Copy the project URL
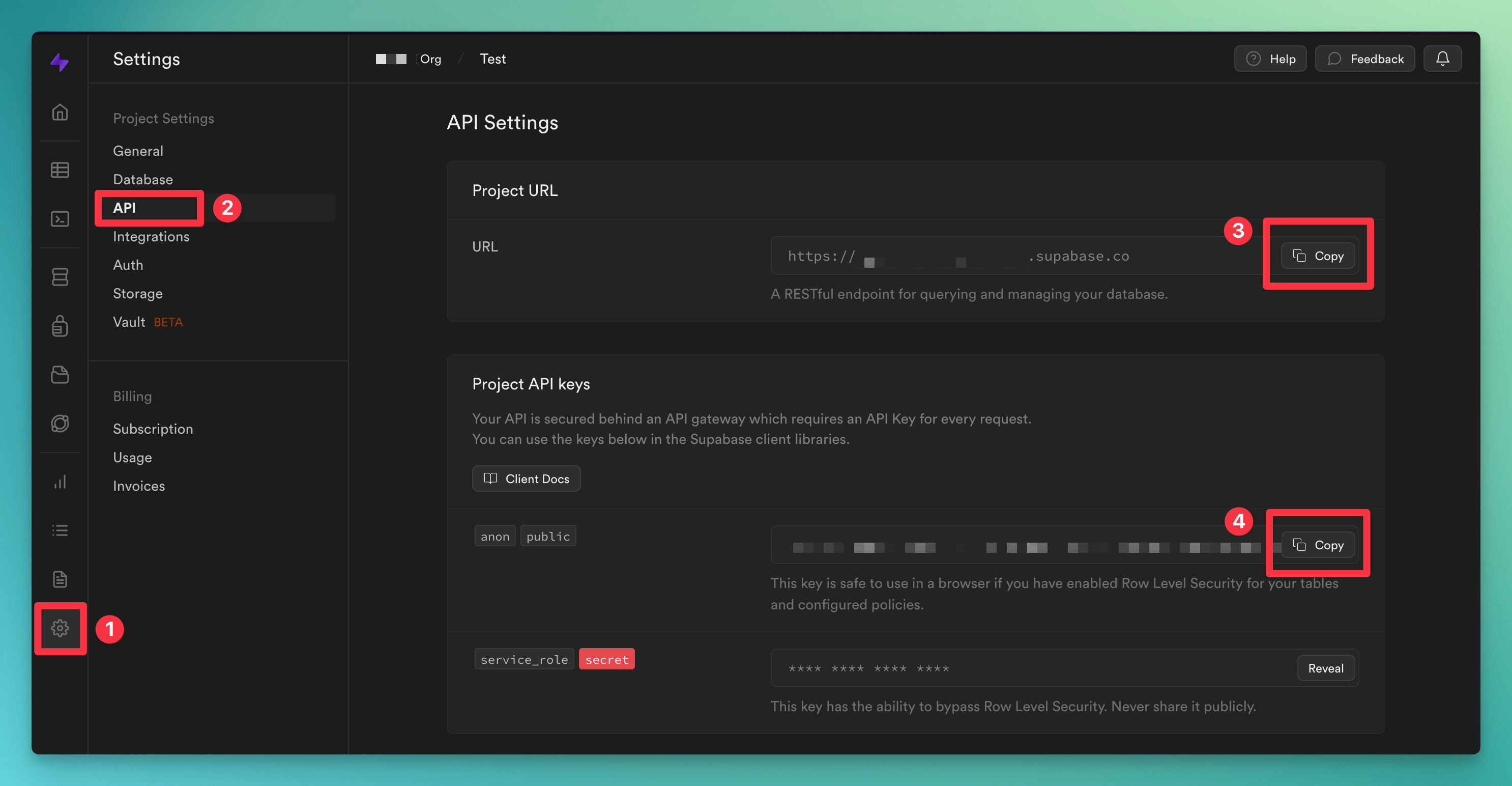The width and height of the screenshot is (1512, 786). tap(1318, 256)
